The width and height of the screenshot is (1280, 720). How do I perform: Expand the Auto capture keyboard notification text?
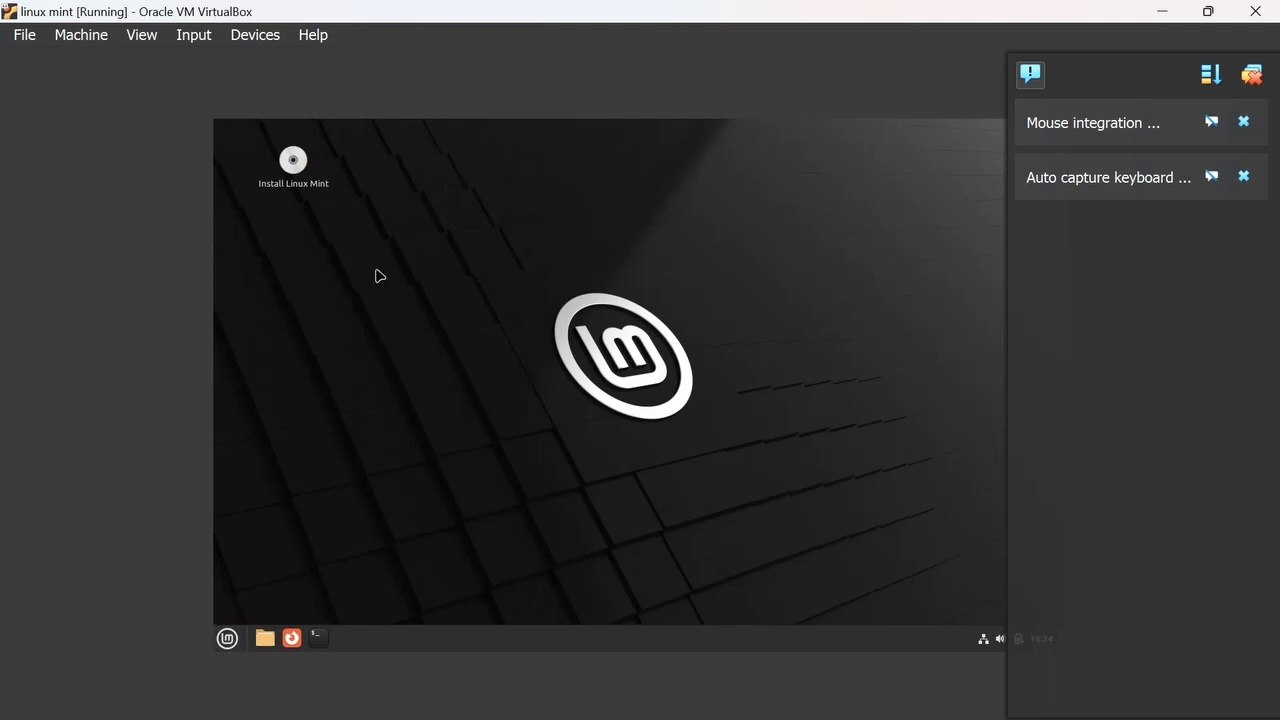pos(1109,178)
